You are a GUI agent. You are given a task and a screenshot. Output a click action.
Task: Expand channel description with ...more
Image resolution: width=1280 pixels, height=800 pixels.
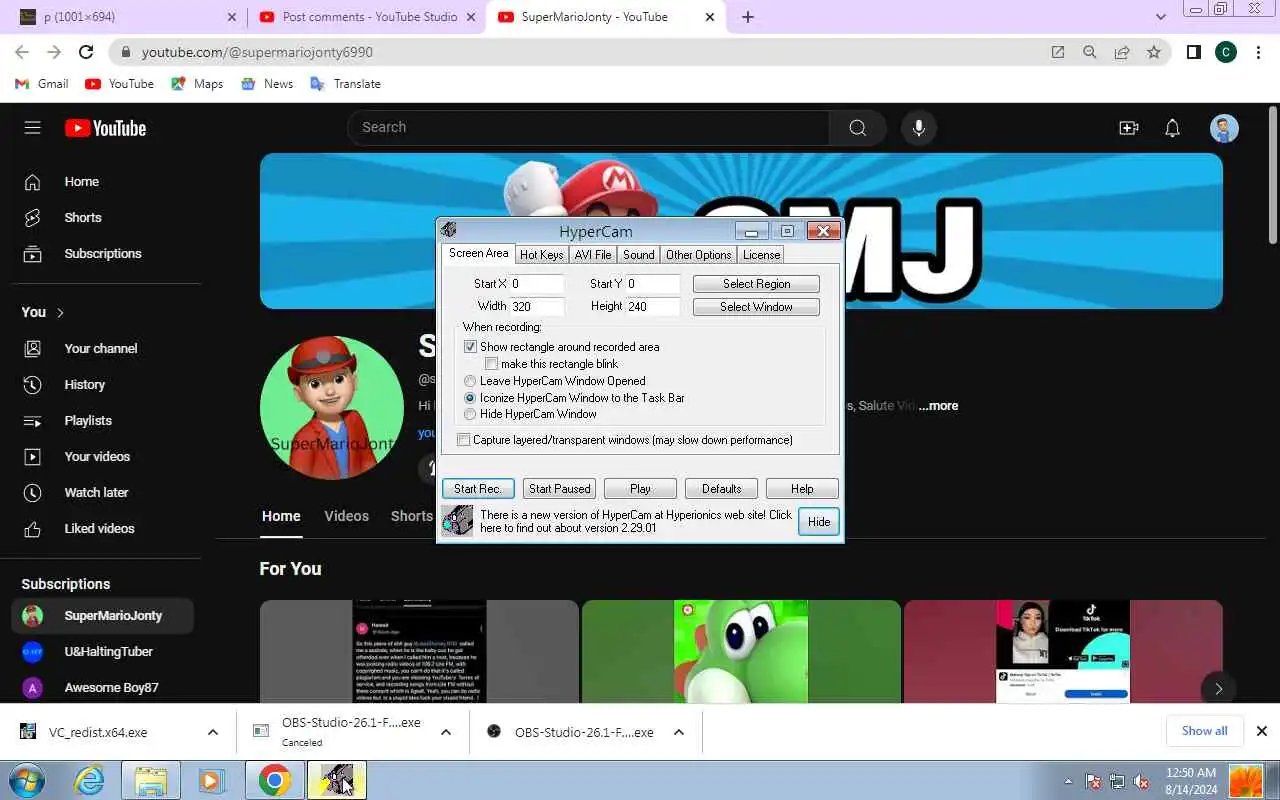click(x=938, y=406)
